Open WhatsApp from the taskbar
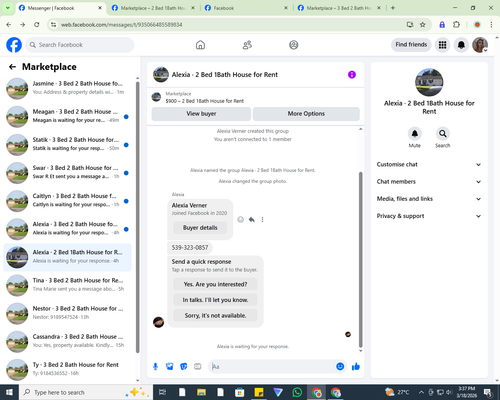This screenshot has width=500, height=400. tap(297, 392)
